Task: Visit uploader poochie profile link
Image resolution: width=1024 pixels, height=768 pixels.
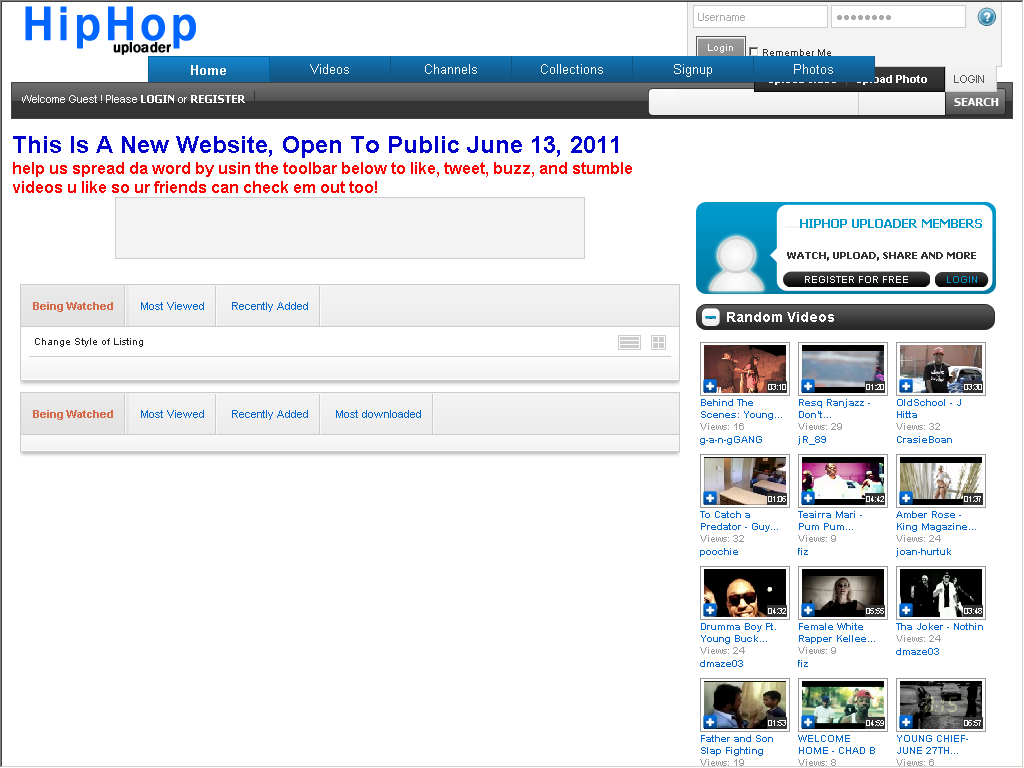Action: click(718, 552)
